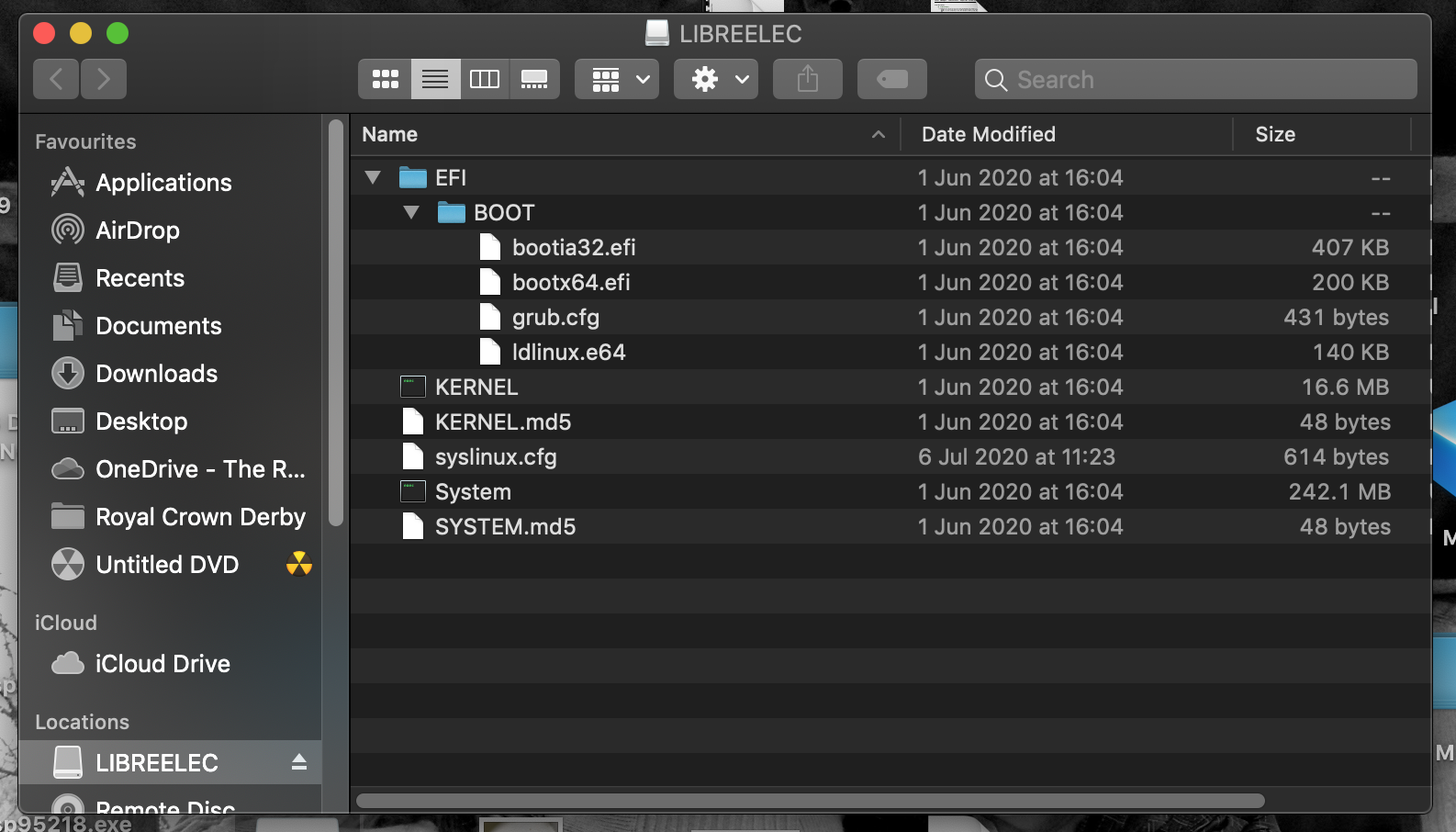This screenshot has height=832, width=1456.
Task: Collapse the BOOT folder disclosure triangle
Action: click(x=411, y=212)
